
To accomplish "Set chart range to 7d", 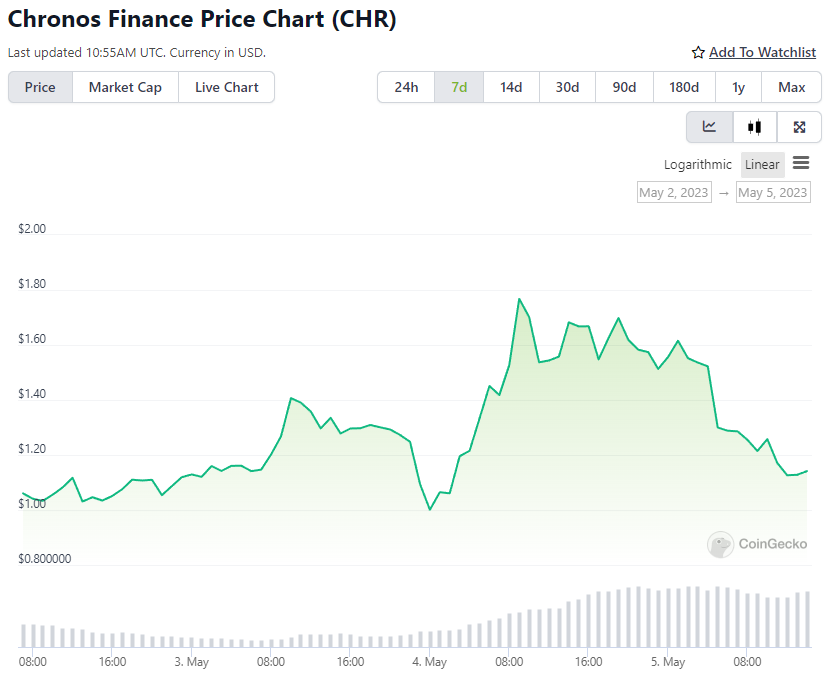I will [459, 87].
